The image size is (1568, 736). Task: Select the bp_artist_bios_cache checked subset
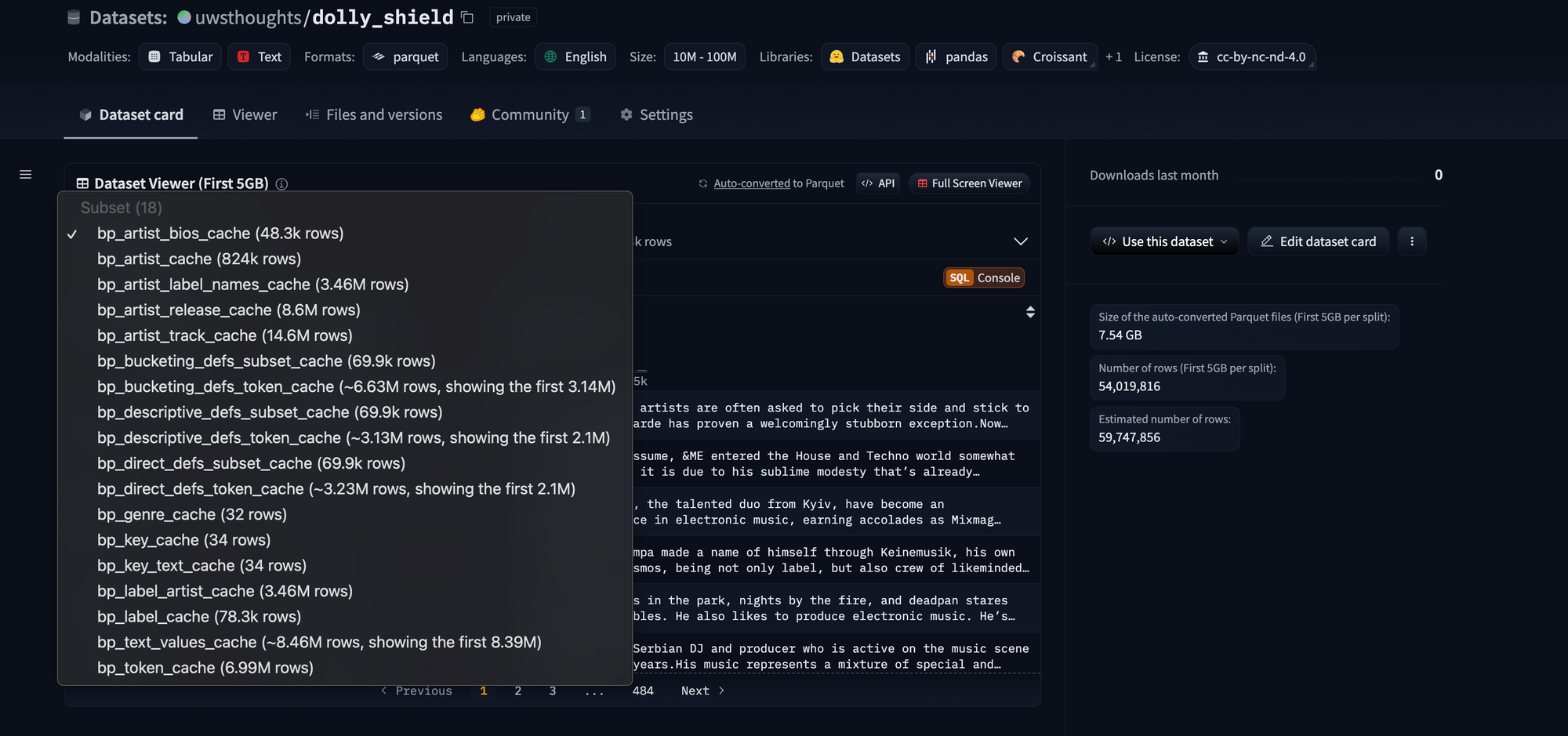[220, 234]
